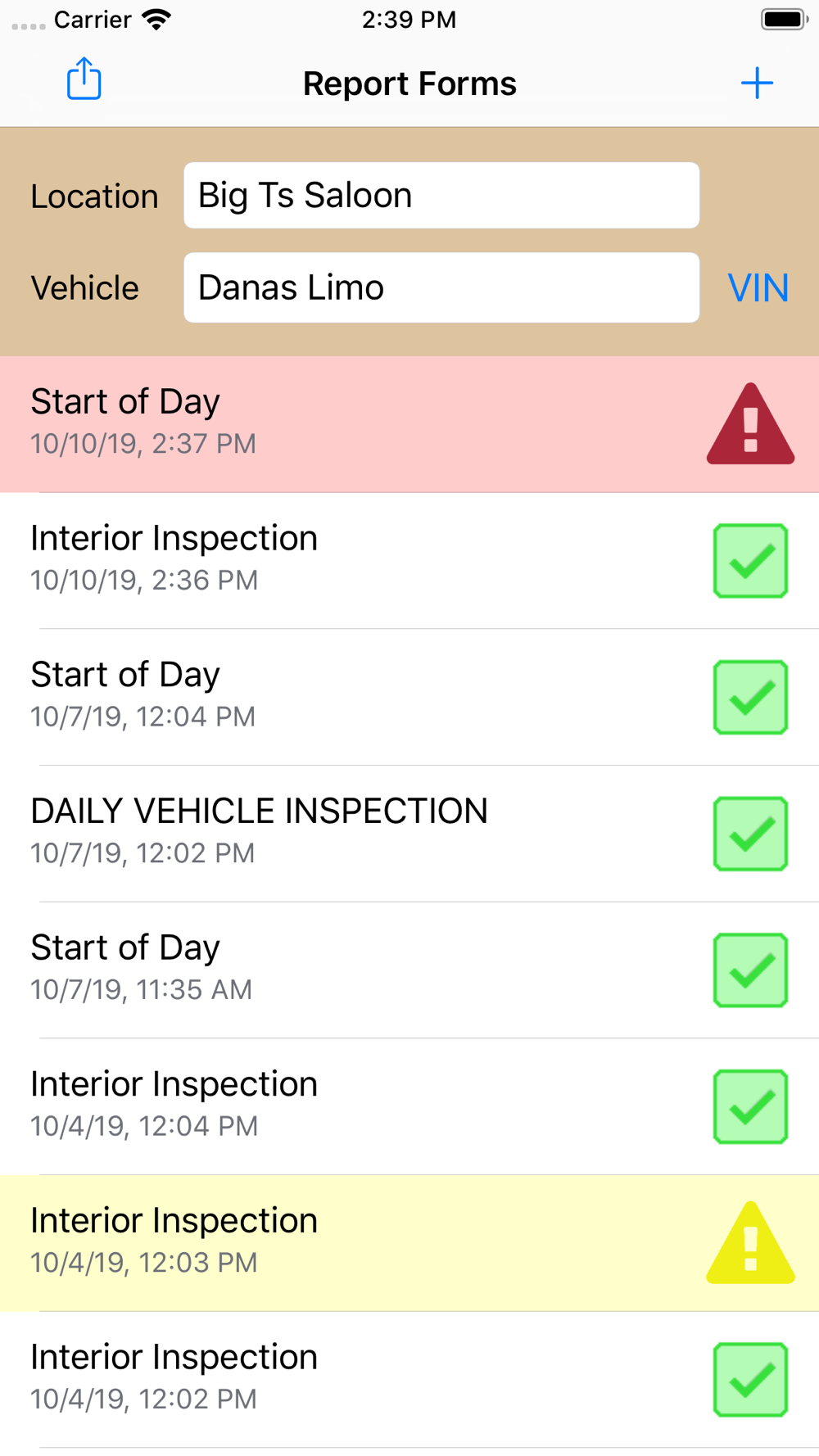Image resolution: width=819 pixels, height=1456 pixels.
Task: Open Interior Inspection from 10/4/19, 12:02 PM
Action: pos(328,1379)
